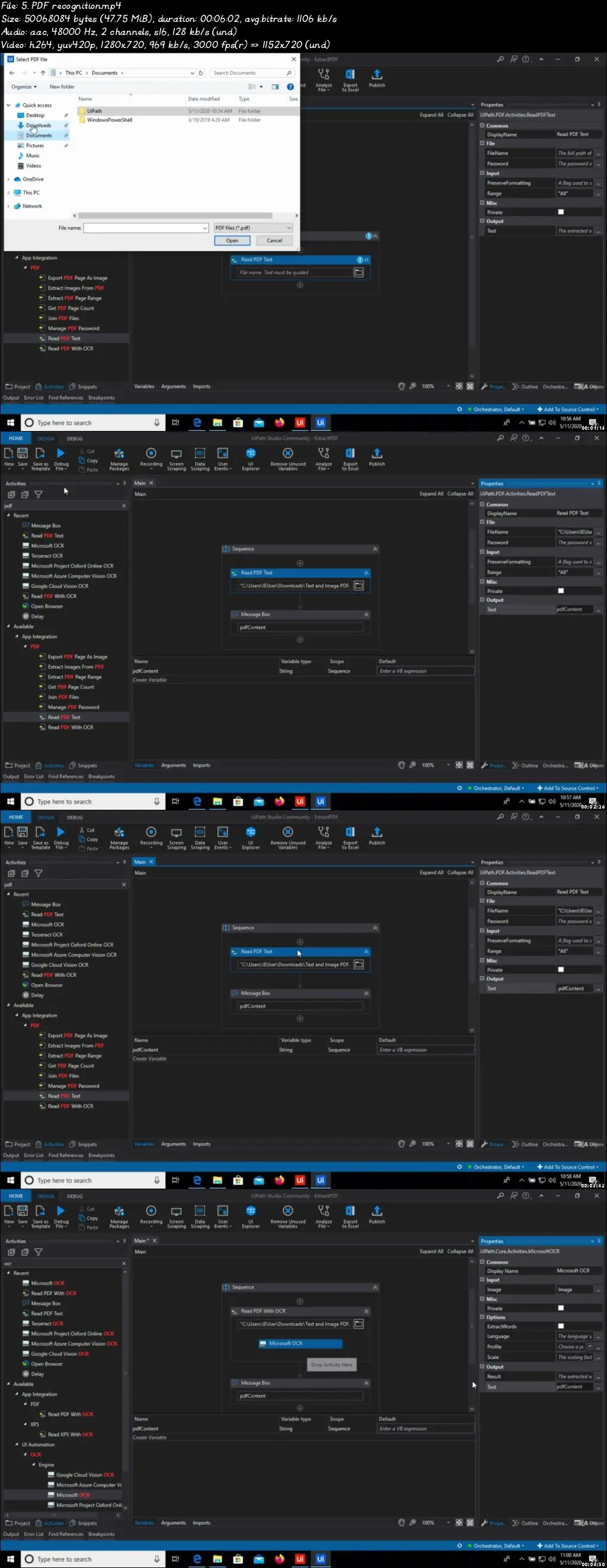Image resolution: width=607 pixels, height=1568 pixels.
Task: Switch to the DEBUG tab in the 10:58 AM frame
Action: 75,817
